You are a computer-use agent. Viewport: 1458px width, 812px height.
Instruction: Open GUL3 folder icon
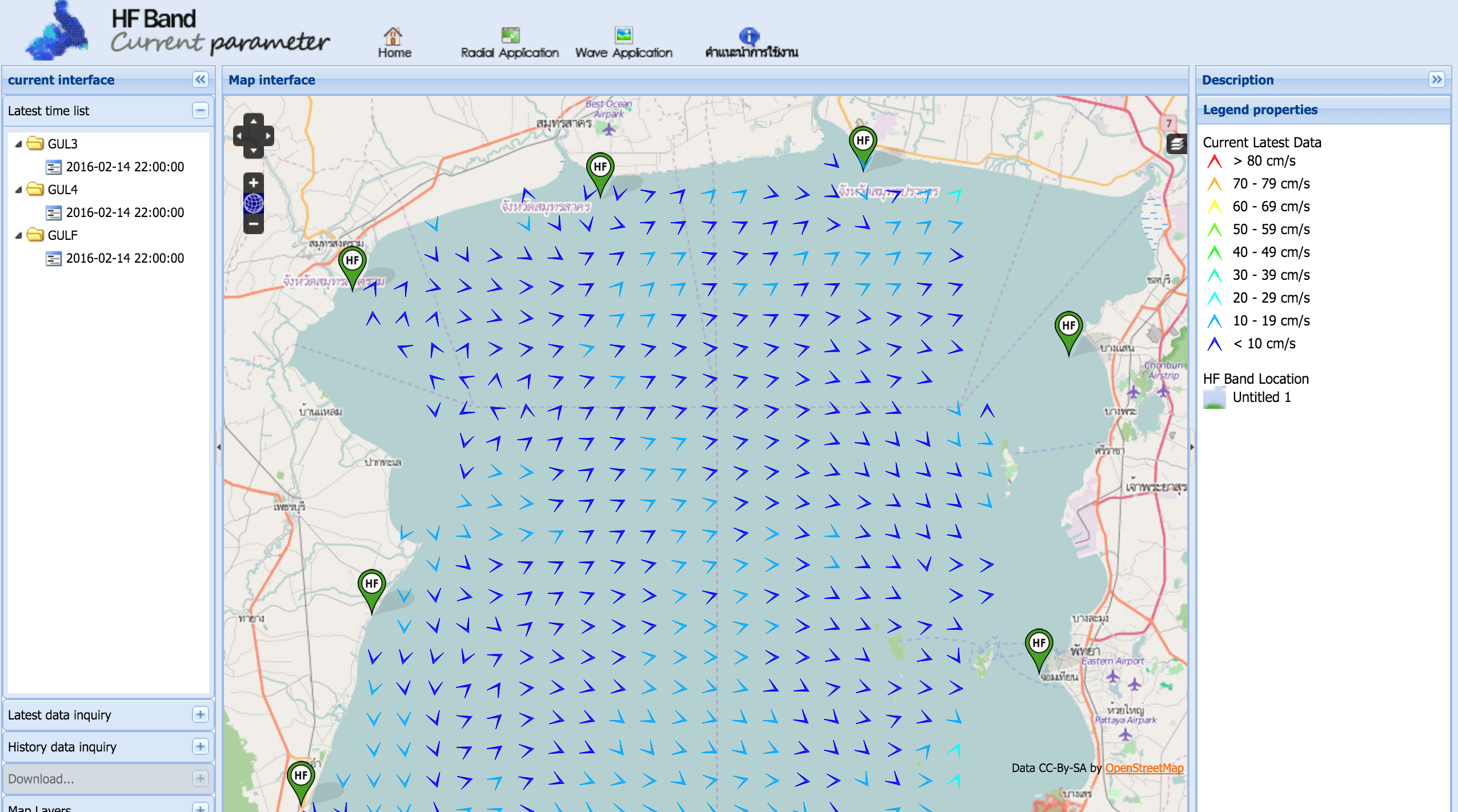point(35,143)
